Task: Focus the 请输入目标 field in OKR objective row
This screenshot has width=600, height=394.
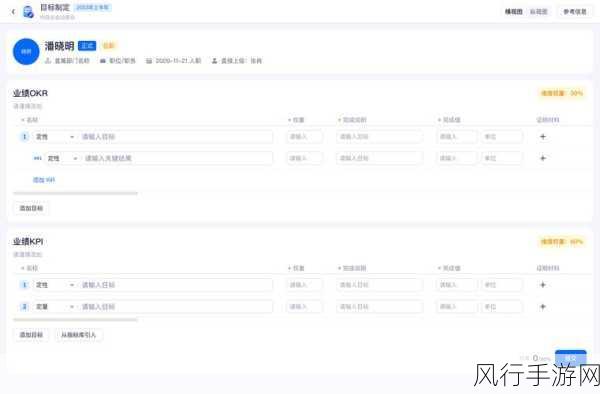Action: [x=176, y=137]
